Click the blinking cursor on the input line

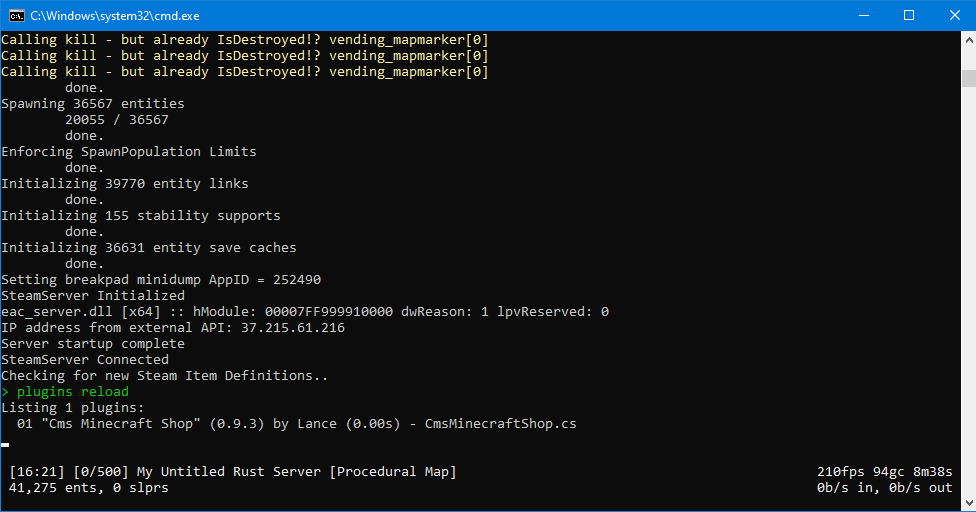pyautogui.click(x=5, y=445)
